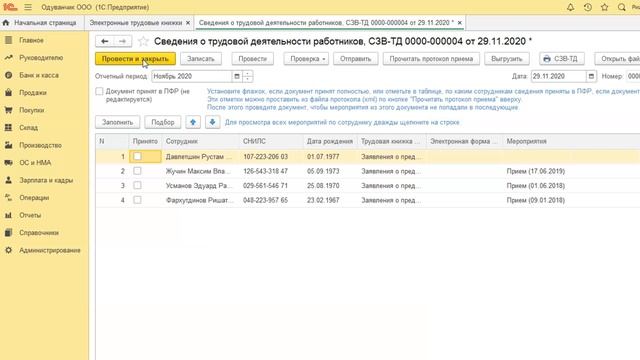Open history clock icon
The height and width of the screenshot is (360, 640).
[x=588, y=7]
